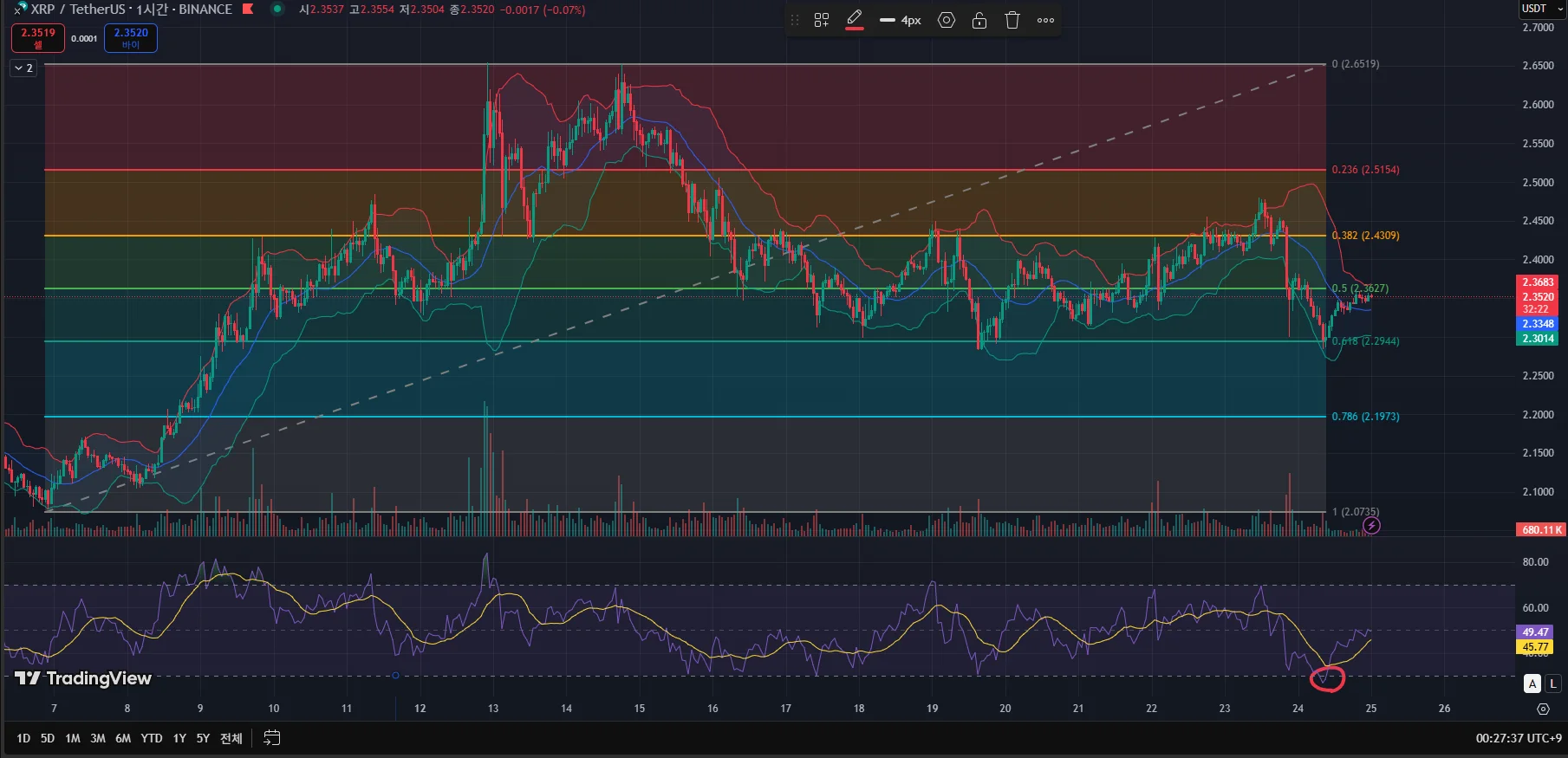
Task: Open timezone menu showing 00:27:37 UTC+9
Action: click(1519, 739)
